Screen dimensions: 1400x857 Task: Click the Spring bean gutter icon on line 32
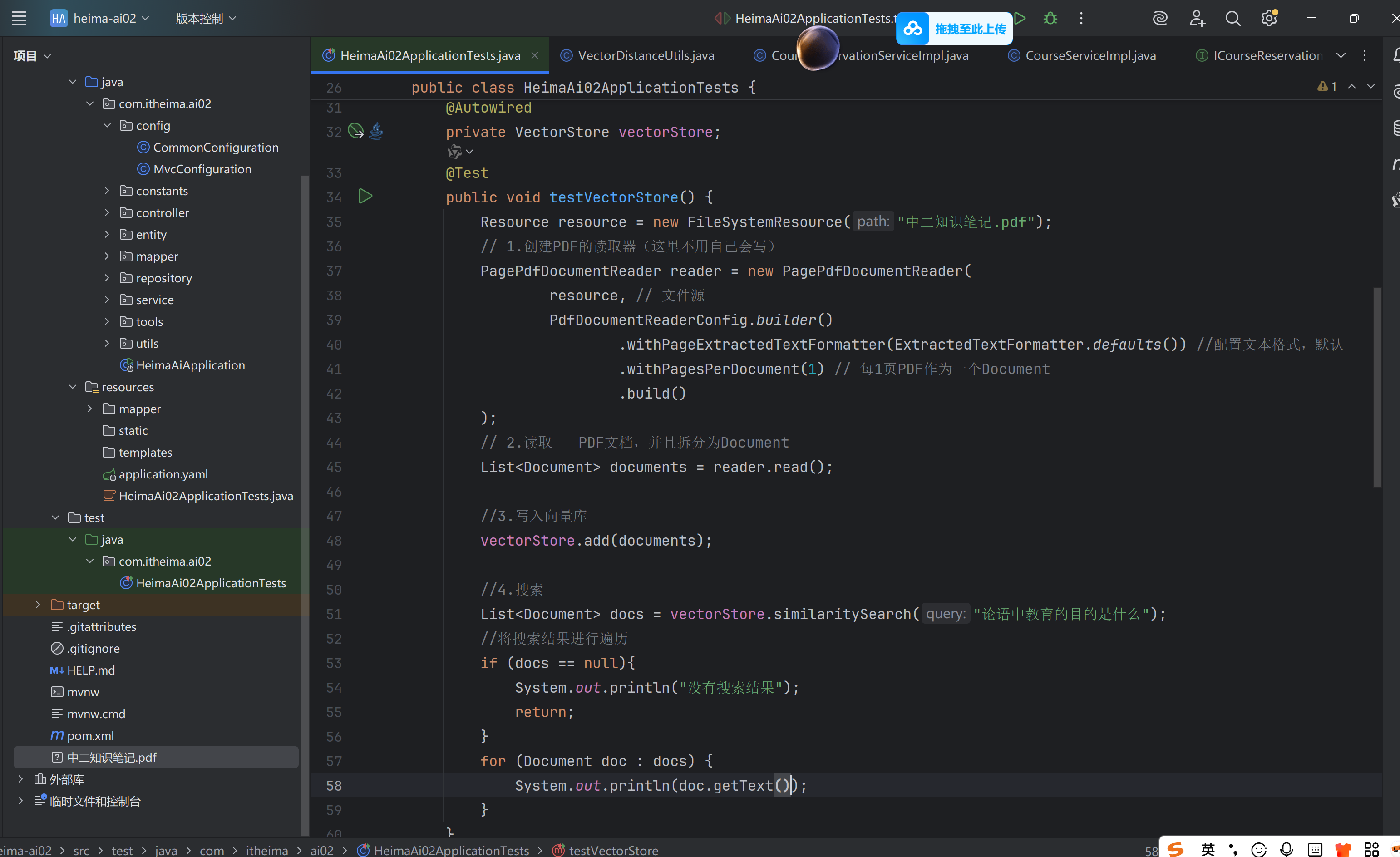(356, 131)
